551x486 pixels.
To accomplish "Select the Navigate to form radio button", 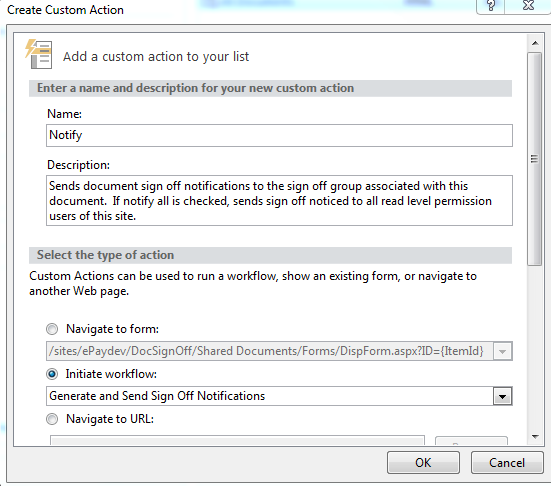I will coord(52,329).
